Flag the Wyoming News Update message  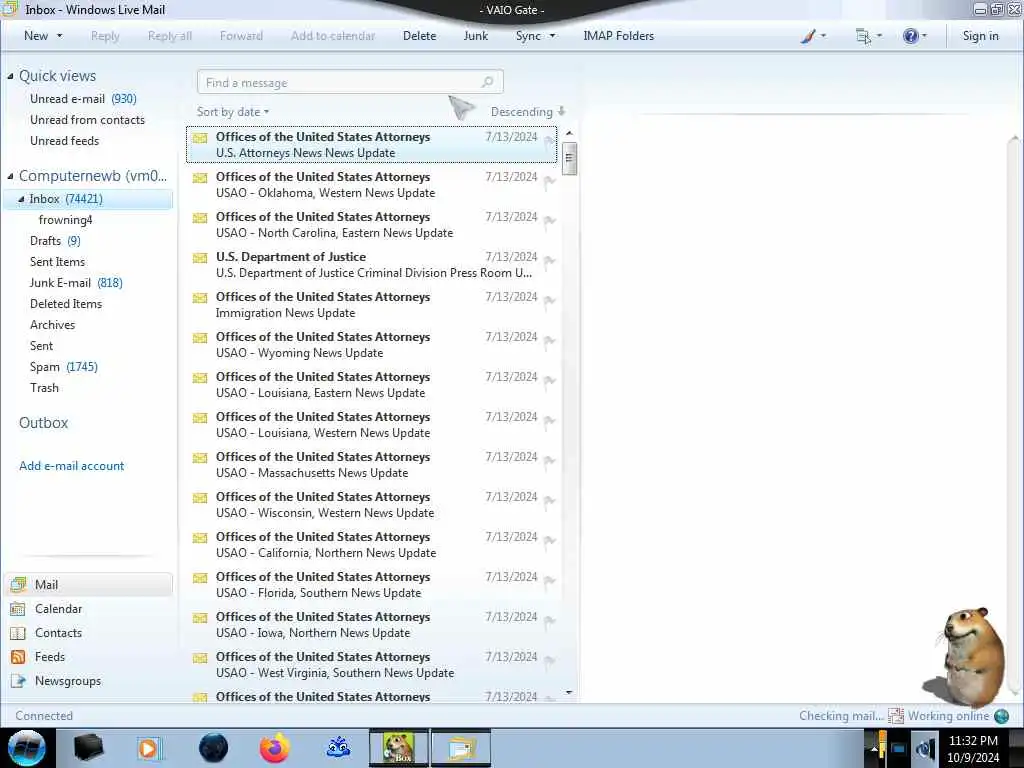click(x=549, y=341)
